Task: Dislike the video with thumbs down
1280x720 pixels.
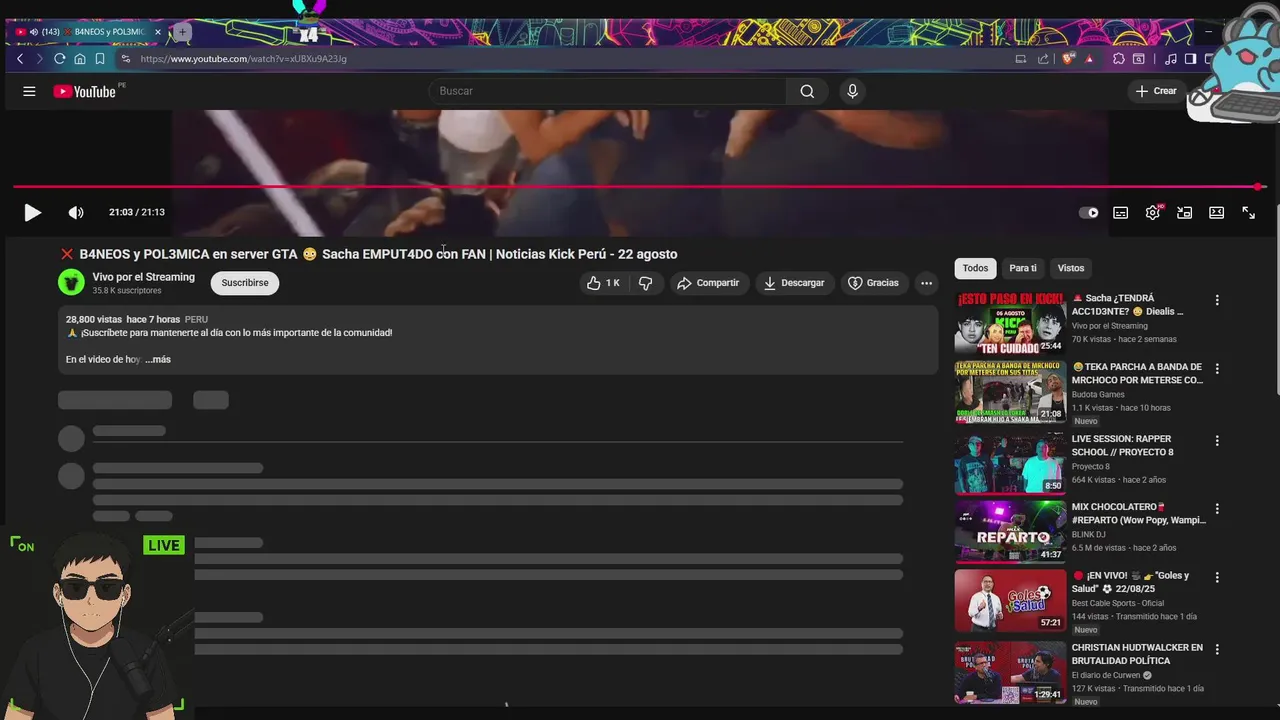Action: (646, 283)
